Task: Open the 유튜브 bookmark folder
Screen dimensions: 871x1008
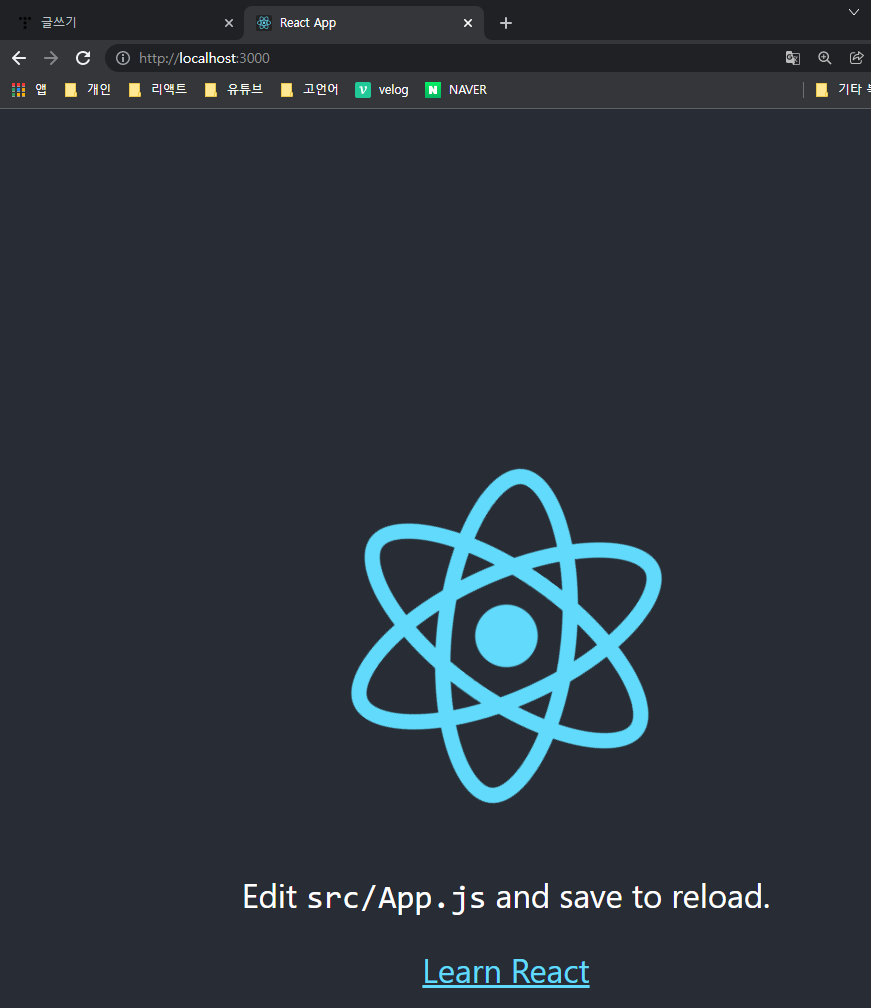Action: [x=234, y=90]
